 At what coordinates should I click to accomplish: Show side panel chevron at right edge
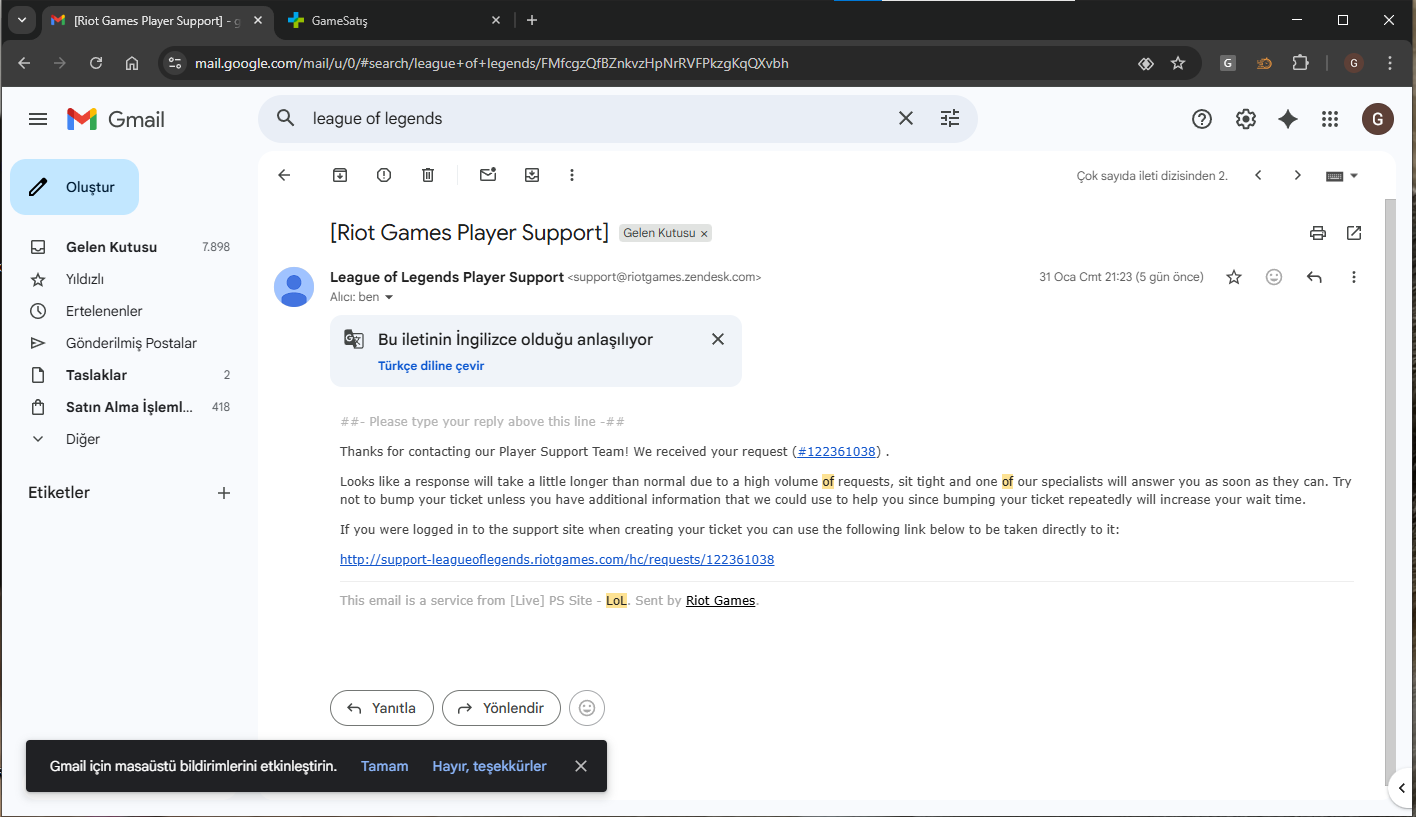pos(1403,788)
